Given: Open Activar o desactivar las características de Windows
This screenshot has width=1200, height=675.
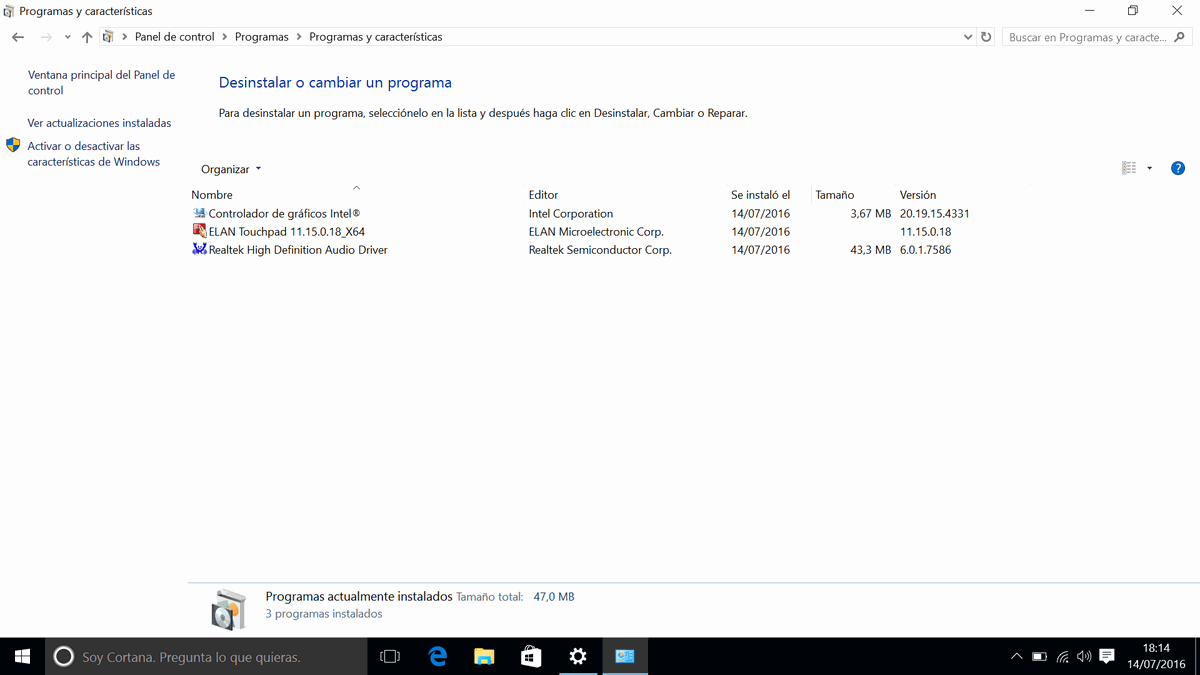Looking at the screenshot, I should coord(93,153).
